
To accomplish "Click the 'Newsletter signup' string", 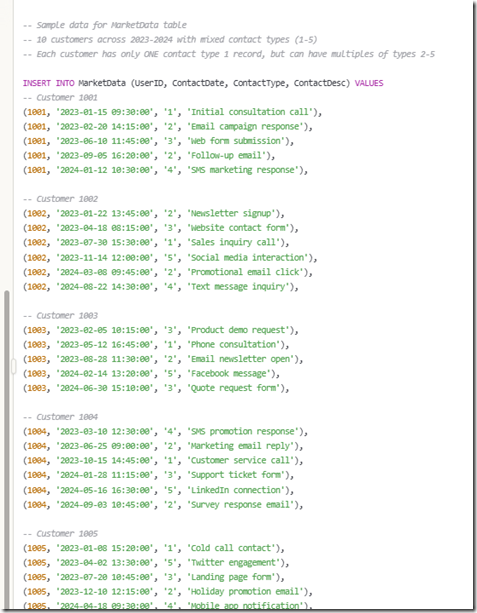I will tap(232, 213).
